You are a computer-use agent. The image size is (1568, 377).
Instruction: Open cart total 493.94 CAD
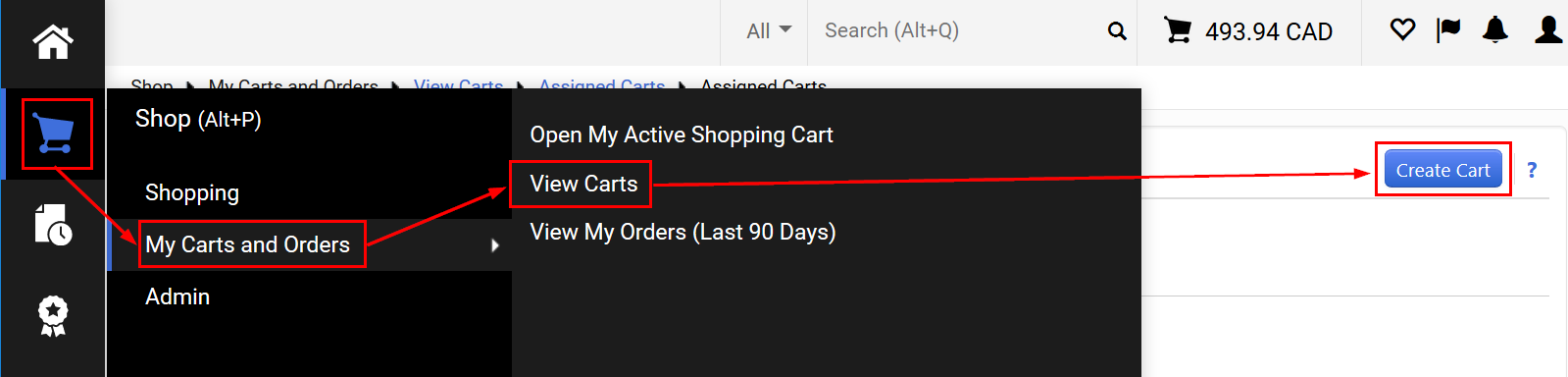(x=1248, y=31)
